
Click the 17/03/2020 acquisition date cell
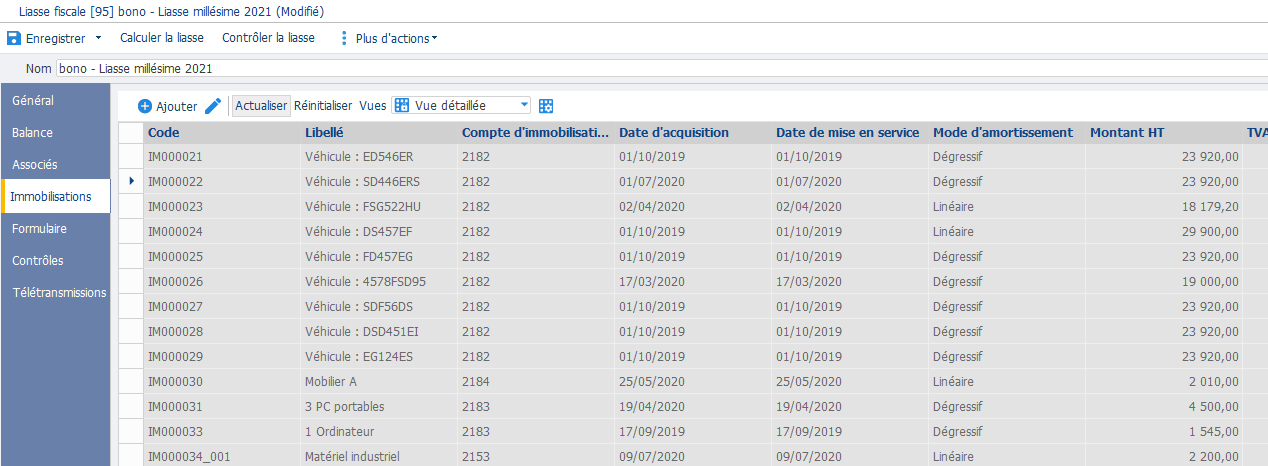coord(693,281)
